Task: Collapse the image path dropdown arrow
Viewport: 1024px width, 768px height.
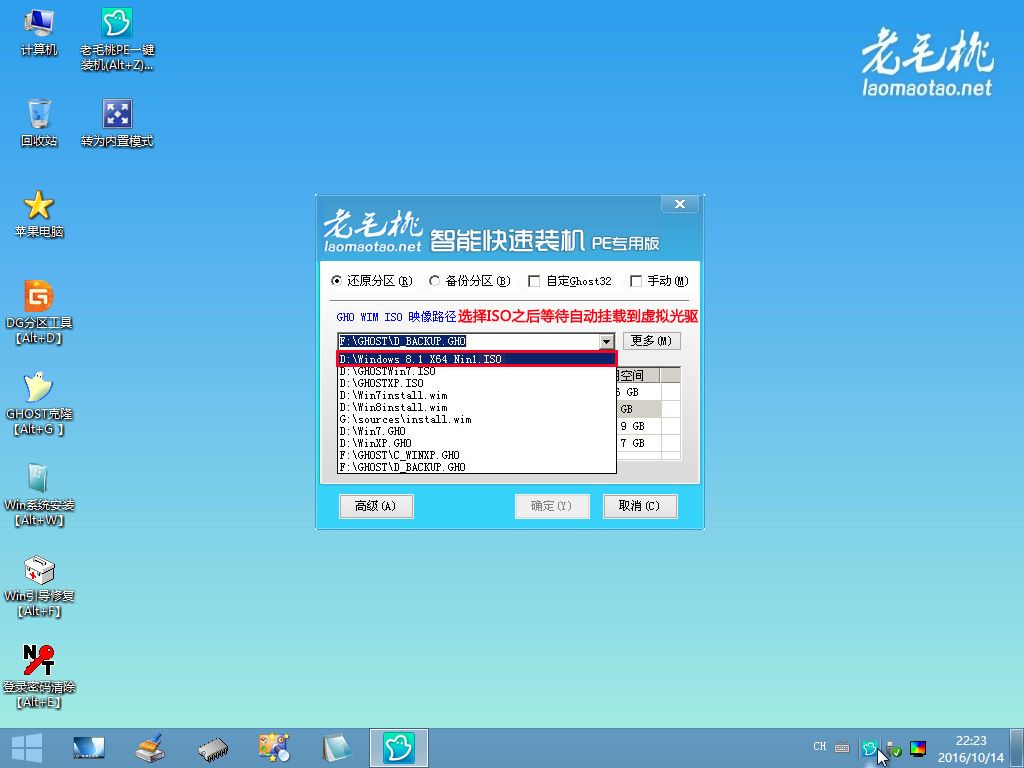Action: tap(606, 341)
